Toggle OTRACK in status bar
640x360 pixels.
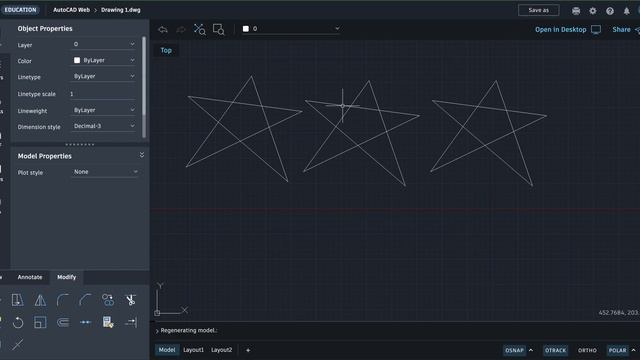(556, 350)
